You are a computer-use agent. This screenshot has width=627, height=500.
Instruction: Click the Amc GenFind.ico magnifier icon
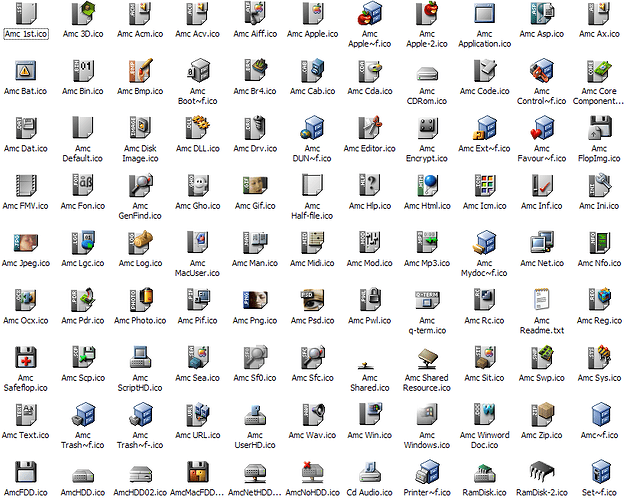(x=140, y=186)
